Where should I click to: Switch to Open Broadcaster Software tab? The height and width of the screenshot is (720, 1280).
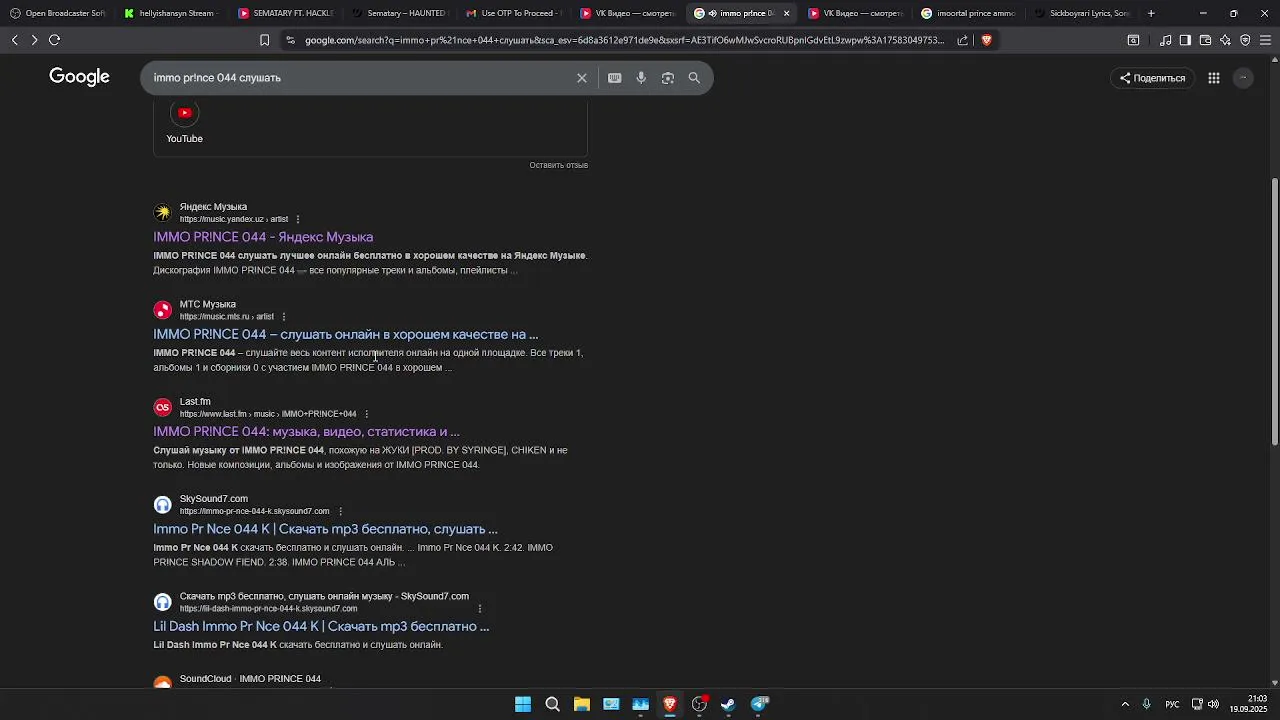(58, 13)
